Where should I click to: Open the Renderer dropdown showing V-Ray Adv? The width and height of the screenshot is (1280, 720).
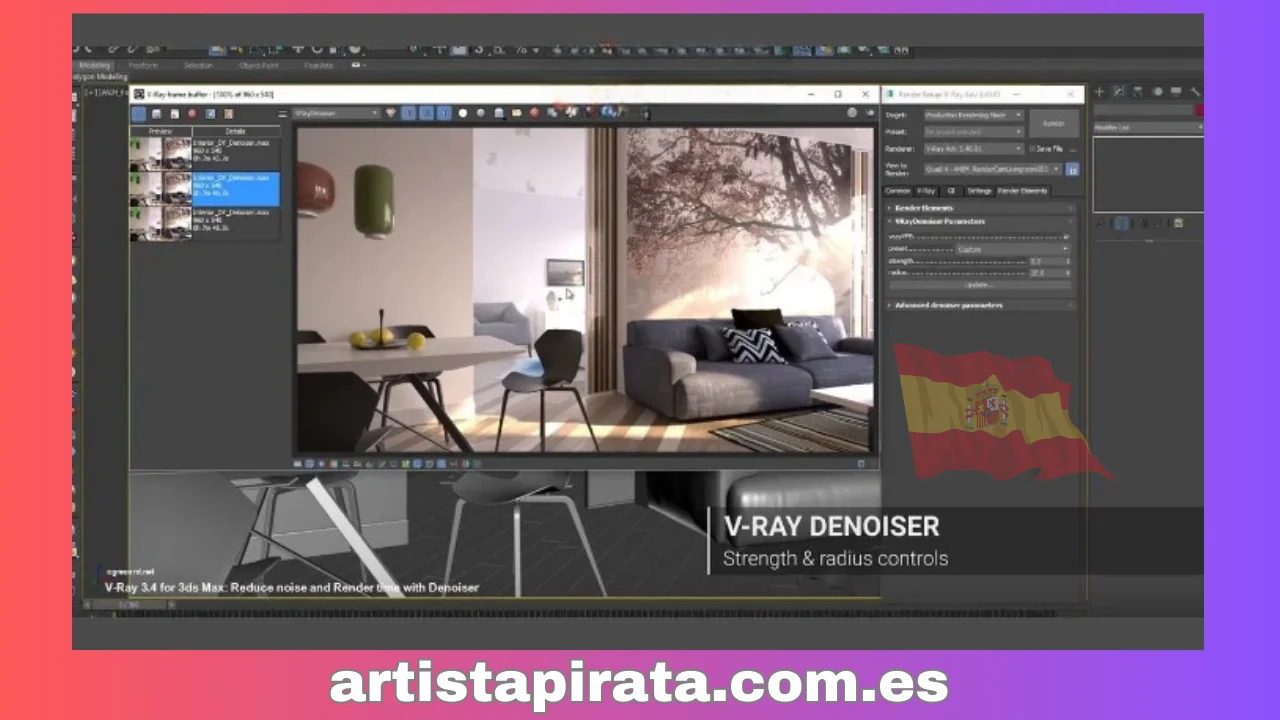974,149
